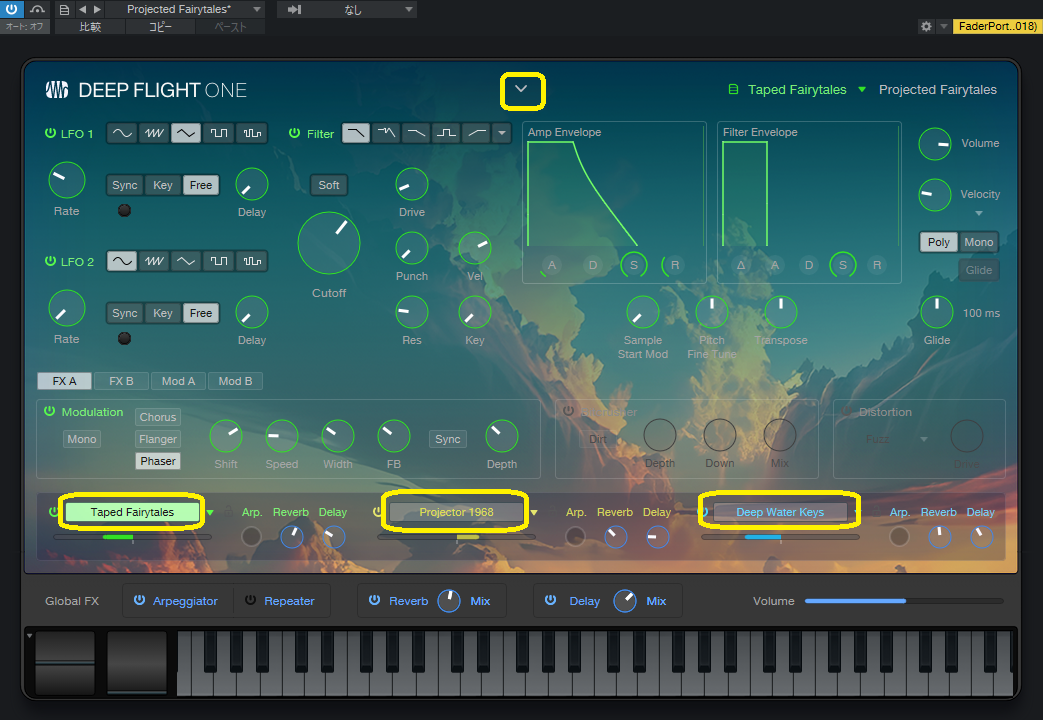Image resolution: width=1043 pixels, height=720 pixels.
Task: Click the Soft filter button
Action: point(329,185)
